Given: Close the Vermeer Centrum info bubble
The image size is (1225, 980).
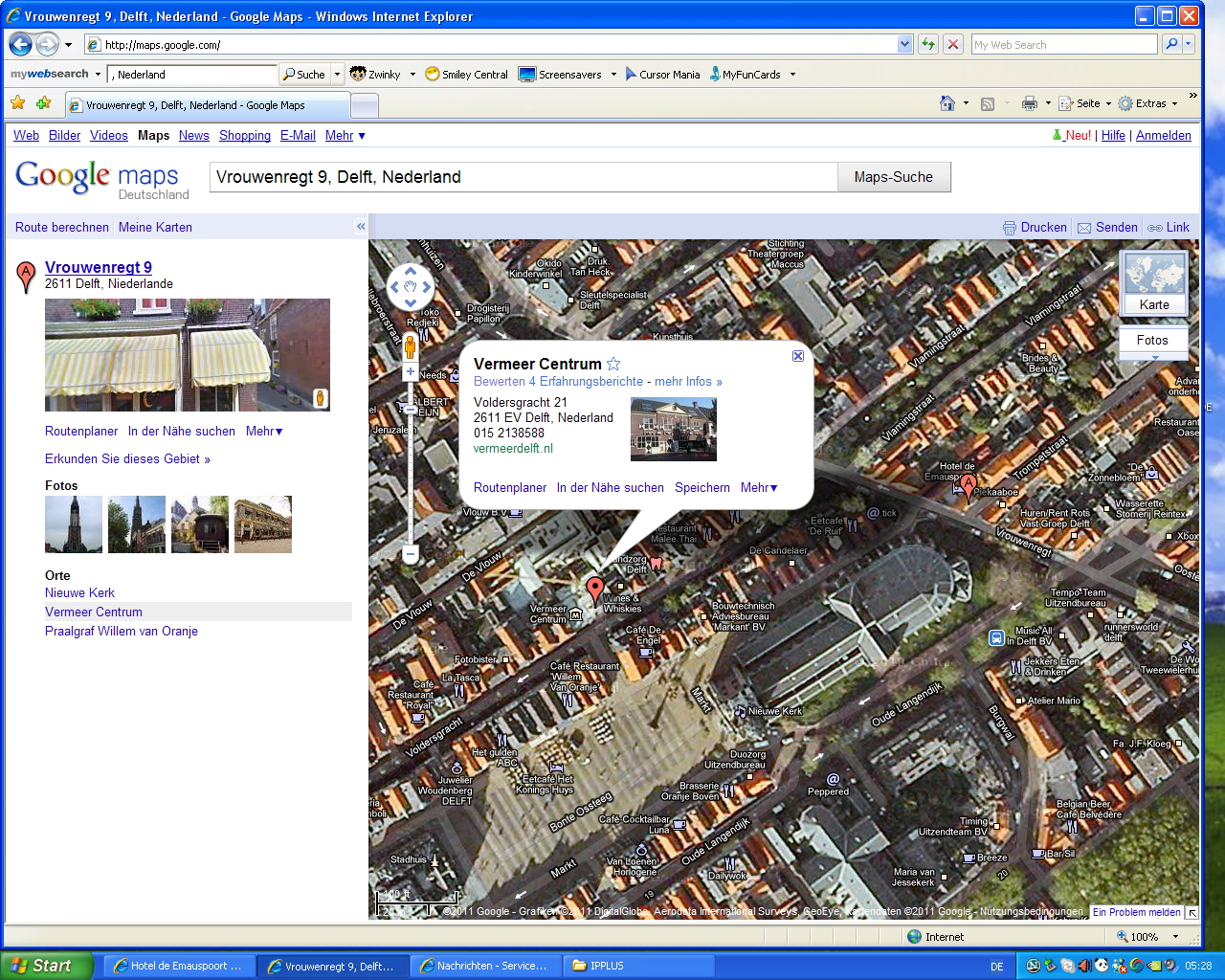Looking at the screenshot, I should point(798,356).
